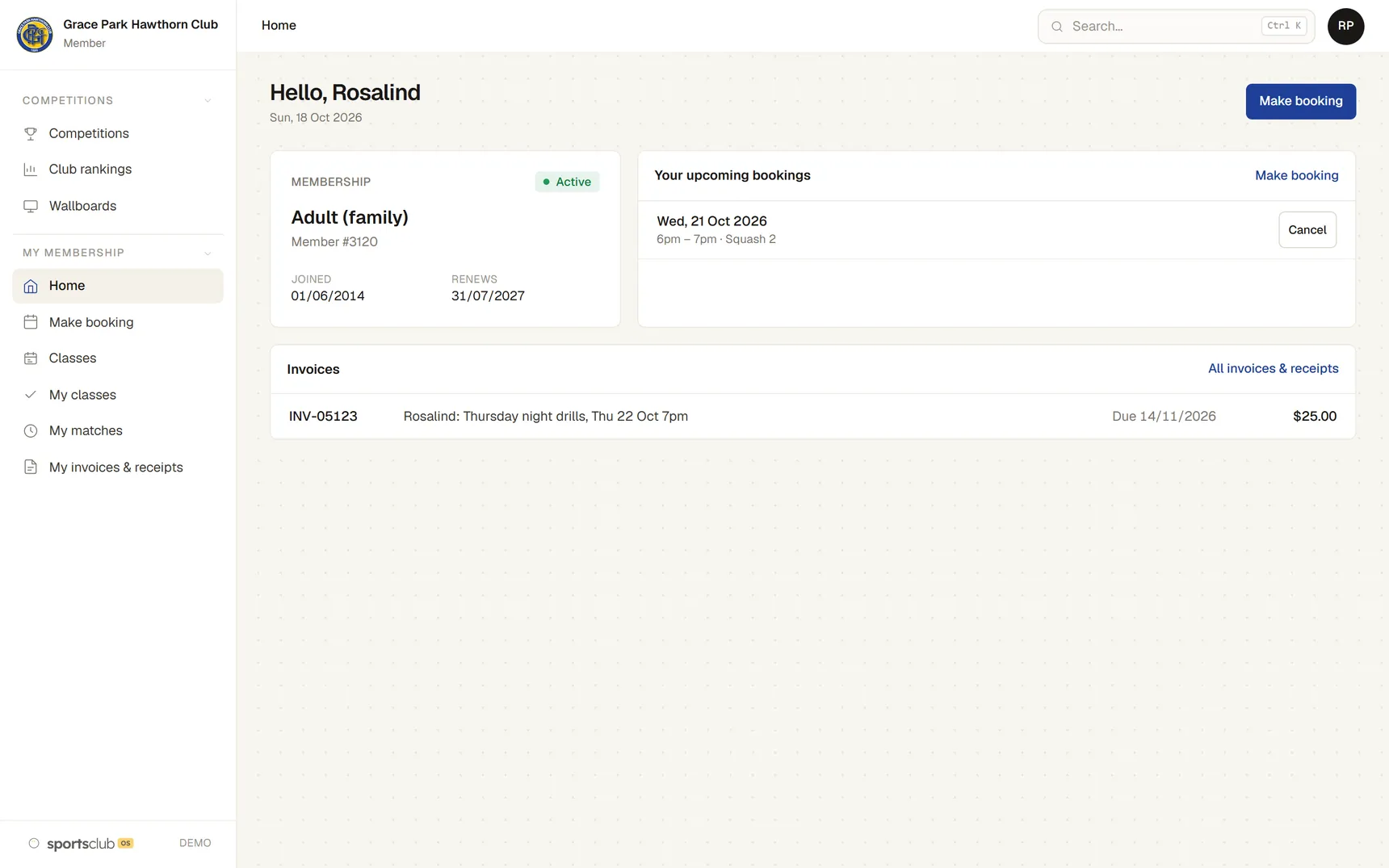
Task: Click Make booking link in upcoming bookings
Action: tap(1296, 176)
